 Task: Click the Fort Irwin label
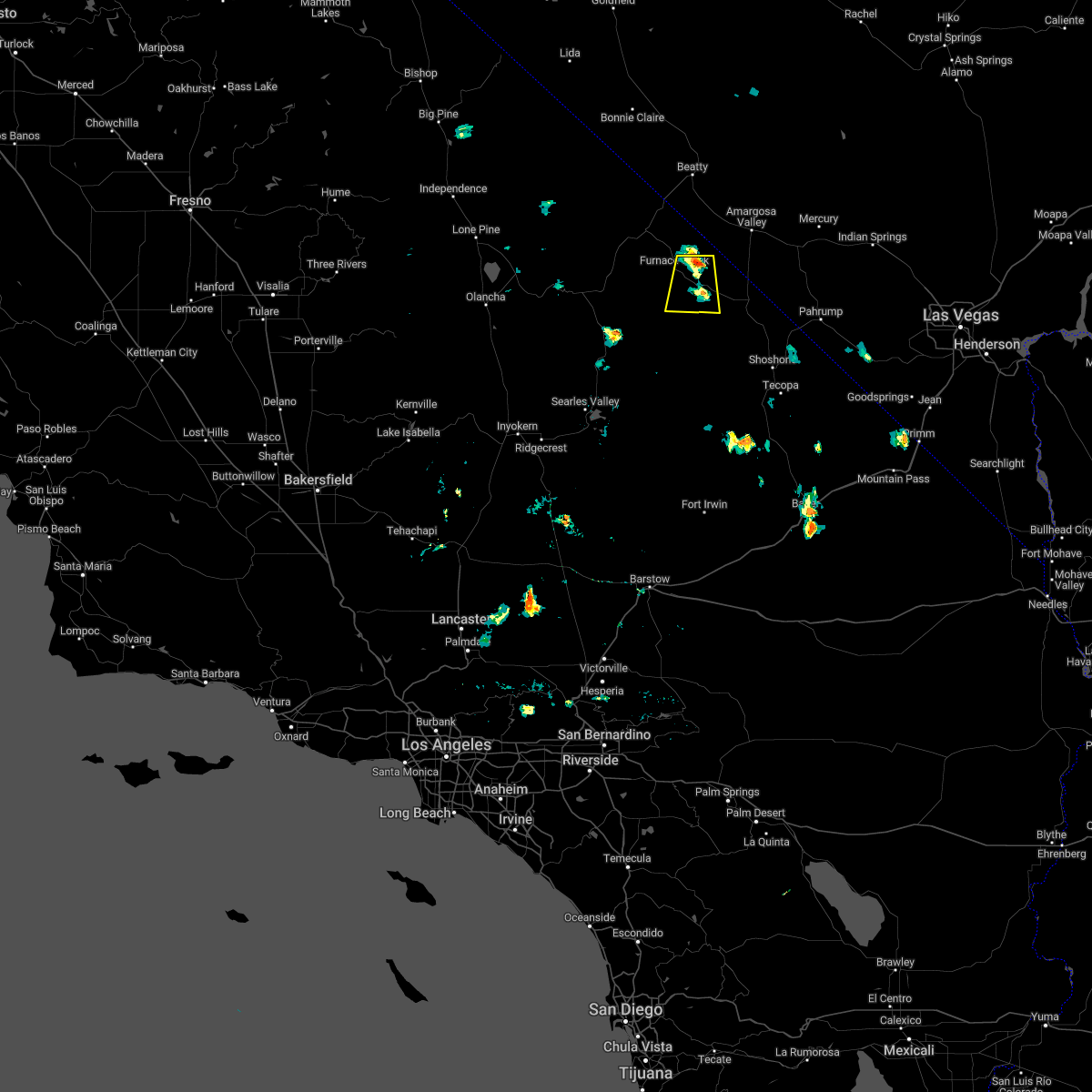(703, 503)
